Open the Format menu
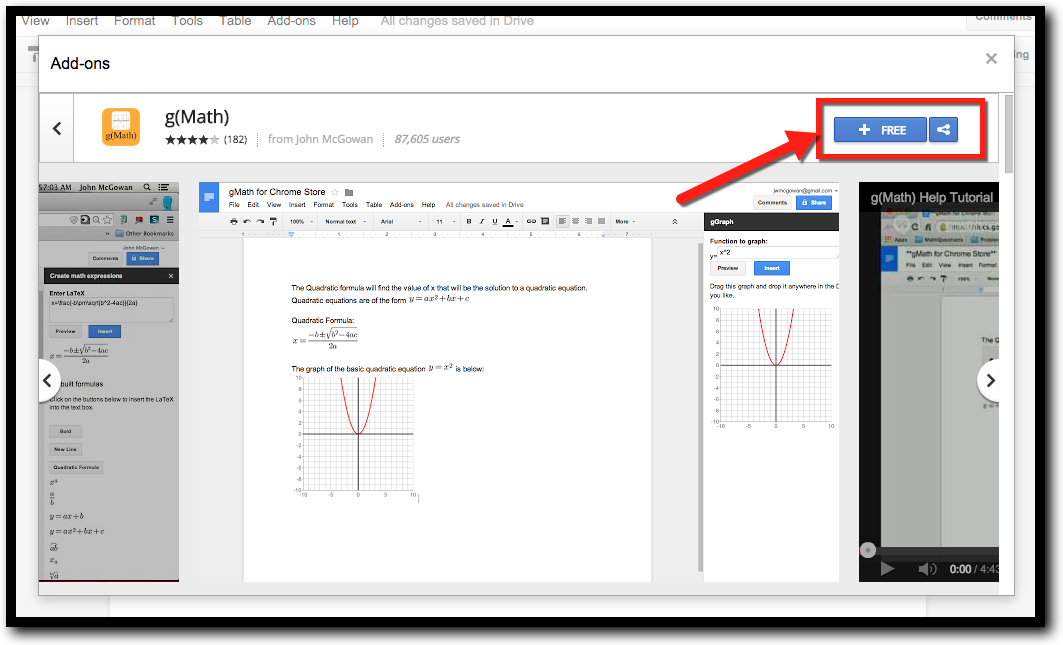 point(134,21)
